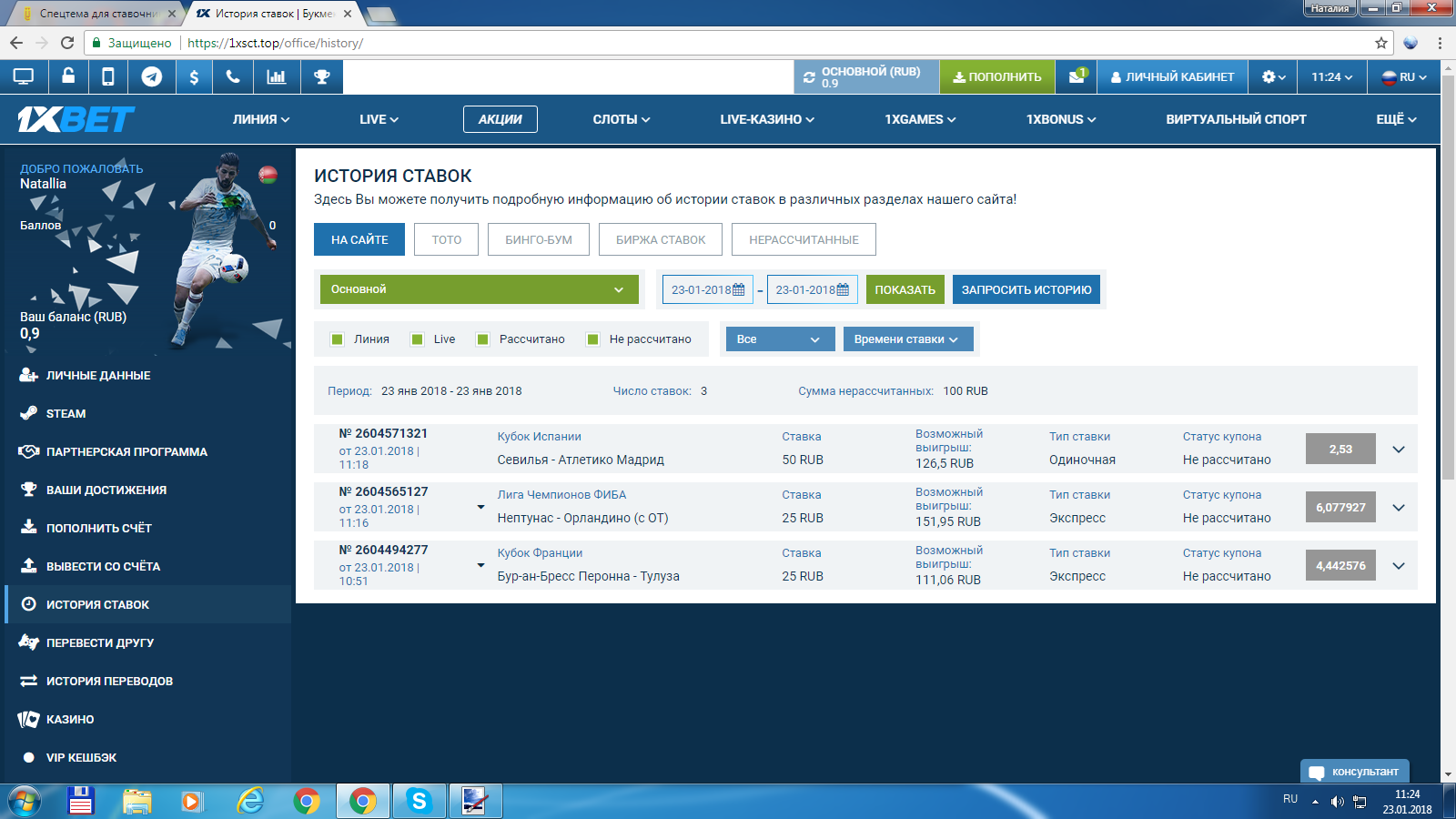Open the ЕЩЁ menu

pos(1397,119)
